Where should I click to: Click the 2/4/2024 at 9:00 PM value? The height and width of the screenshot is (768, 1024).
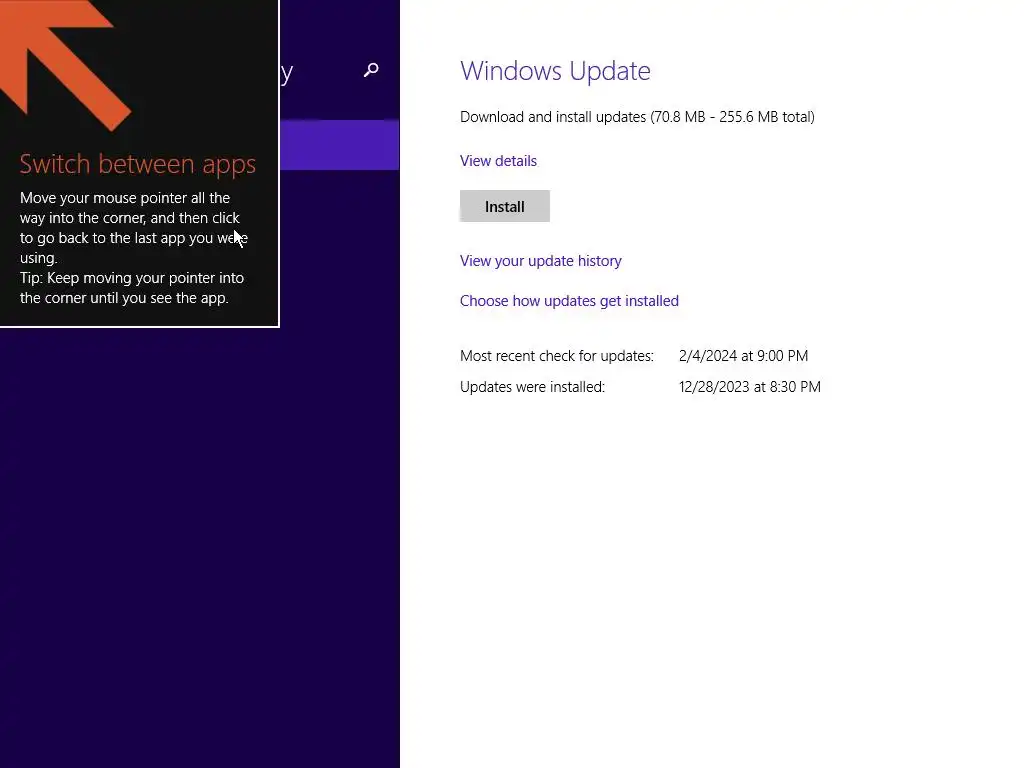coord(743,356)
